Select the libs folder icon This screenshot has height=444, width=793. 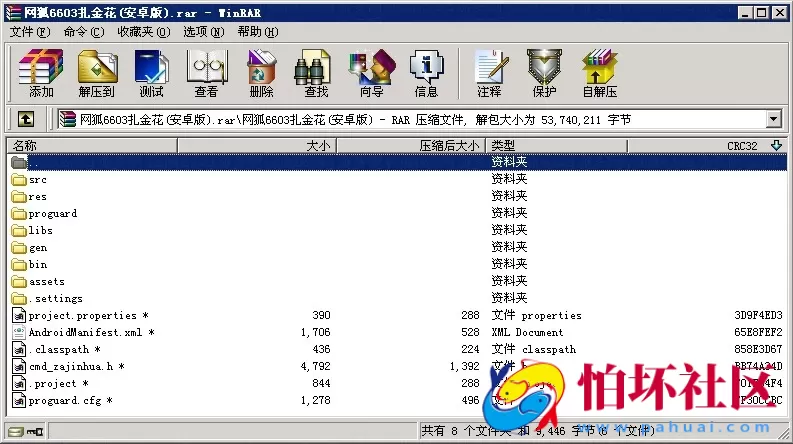(x=19, y=231)
